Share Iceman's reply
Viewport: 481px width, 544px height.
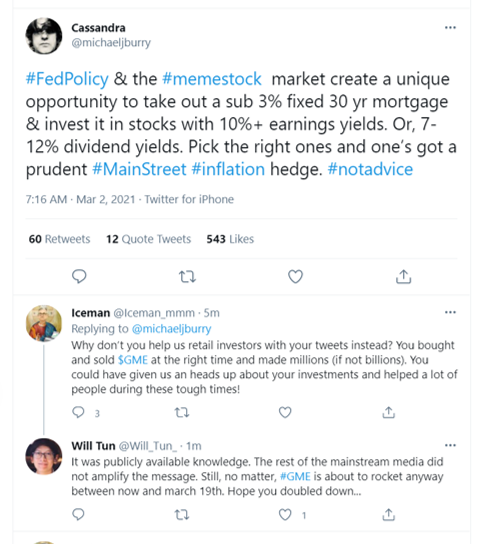tap(388, 412)
